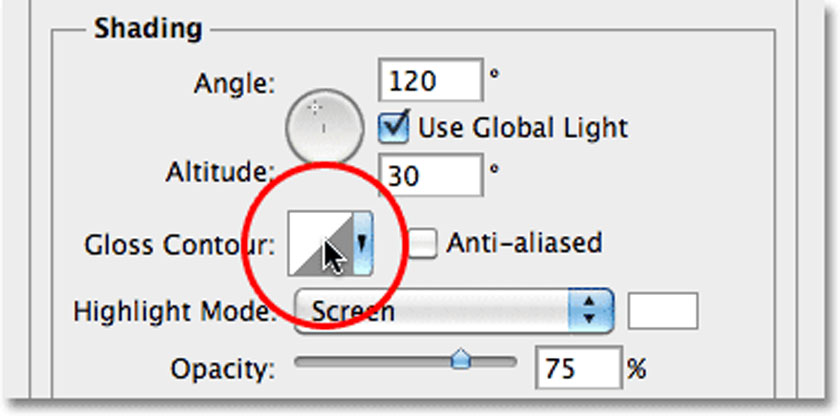Click the 'Gloss Contour:' label
This screenshot has height=416, width=840.
[179, 245]
